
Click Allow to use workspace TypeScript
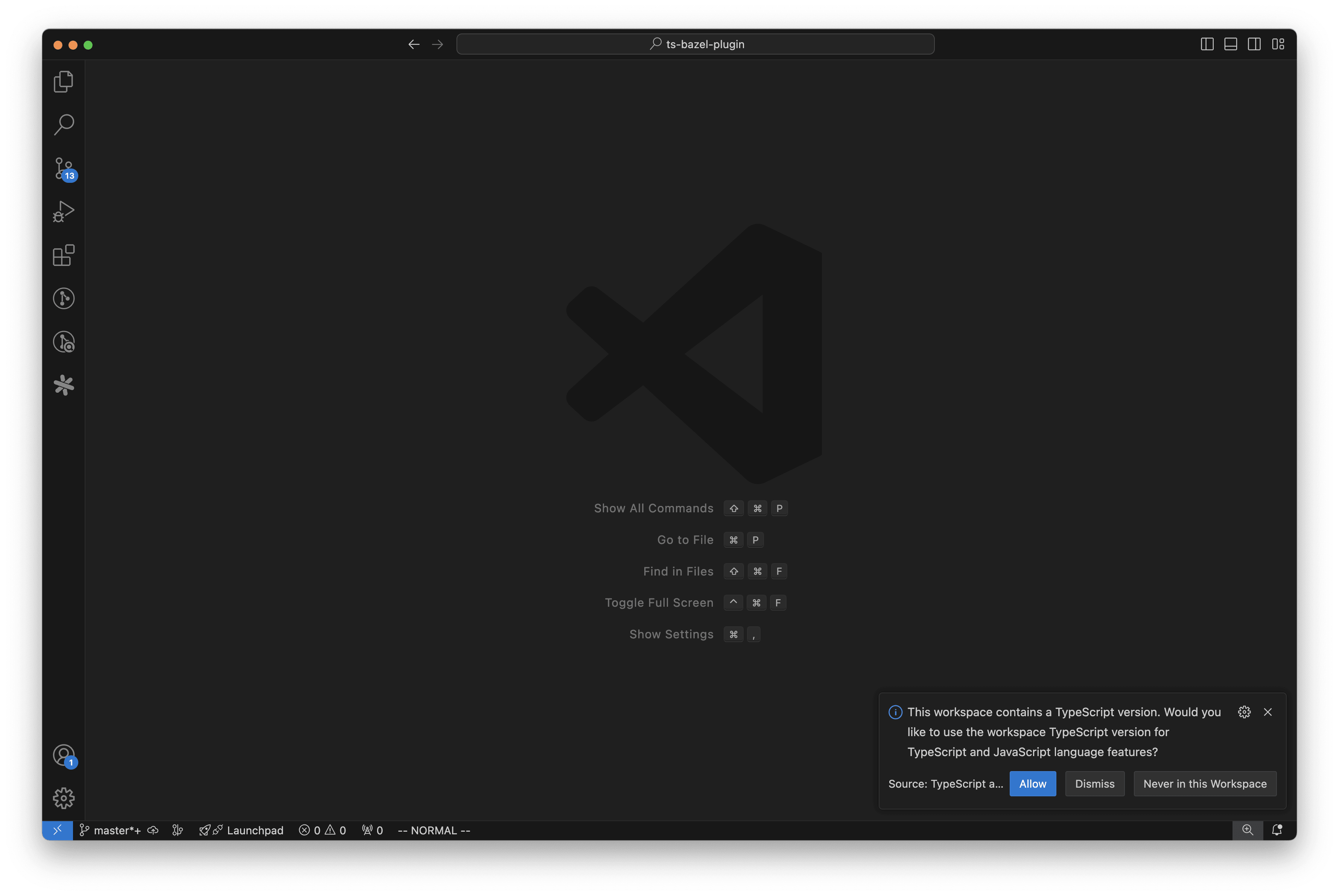[x=1033, y=783]
